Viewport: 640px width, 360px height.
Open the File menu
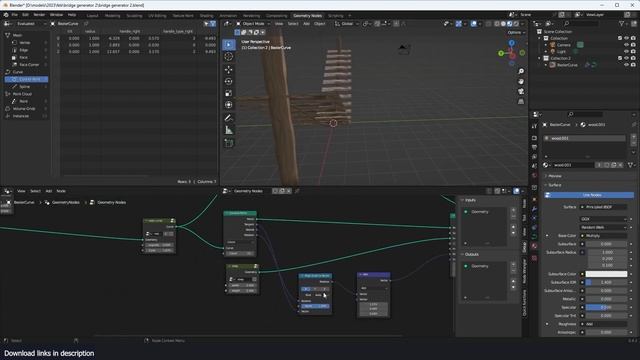click(15, 15)
